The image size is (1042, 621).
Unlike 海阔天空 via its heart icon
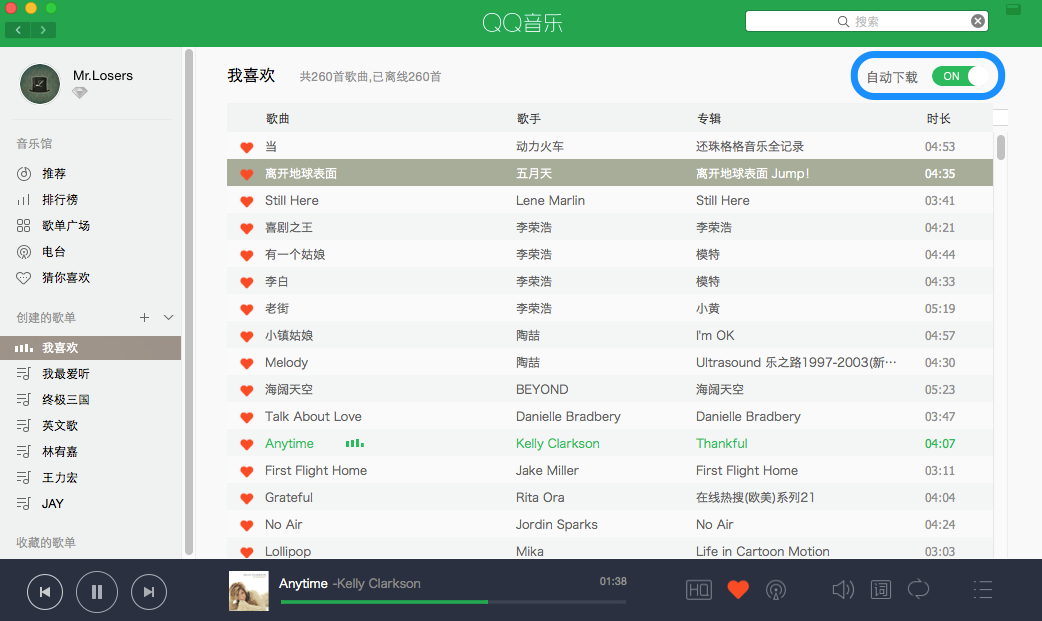click(247, 390)
